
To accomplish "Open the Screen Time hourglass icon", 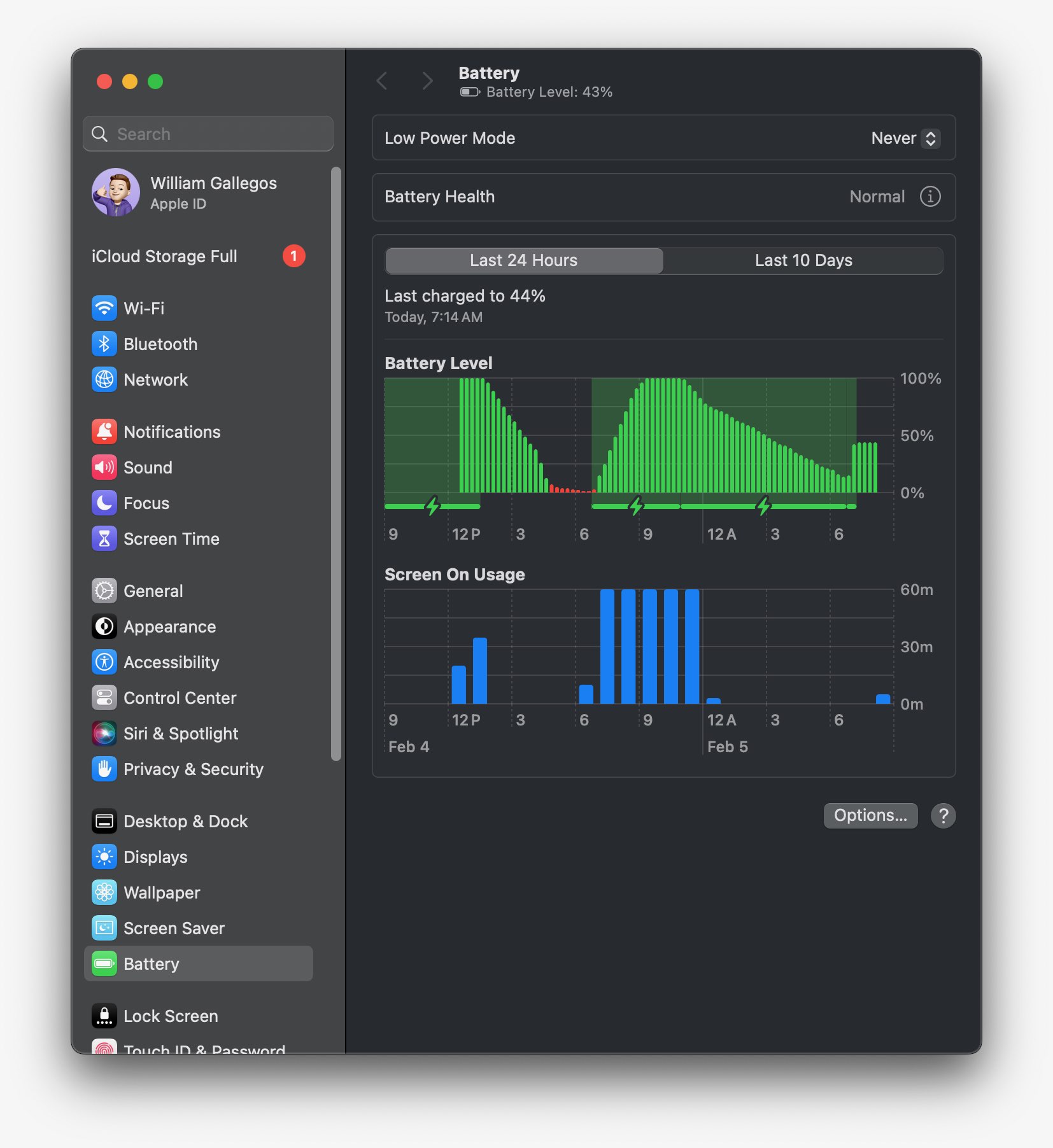I will coord(104,539).
